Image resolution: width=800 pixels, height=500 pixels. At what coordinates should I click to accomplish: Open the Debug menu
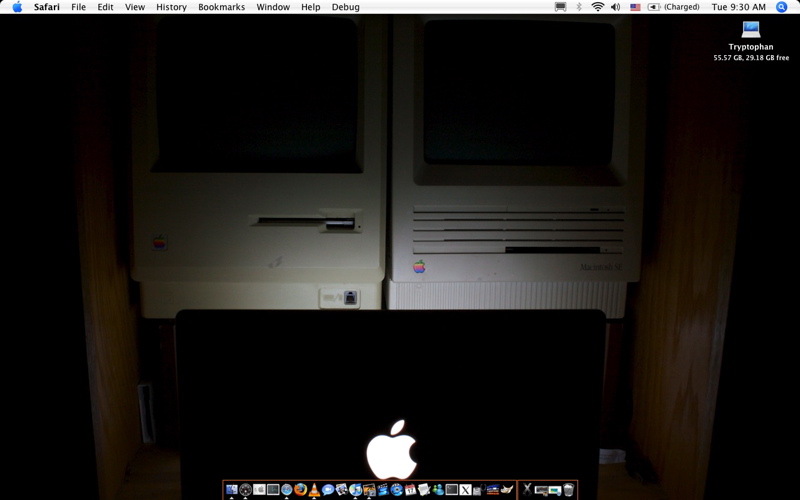click(x=345, y=7)
